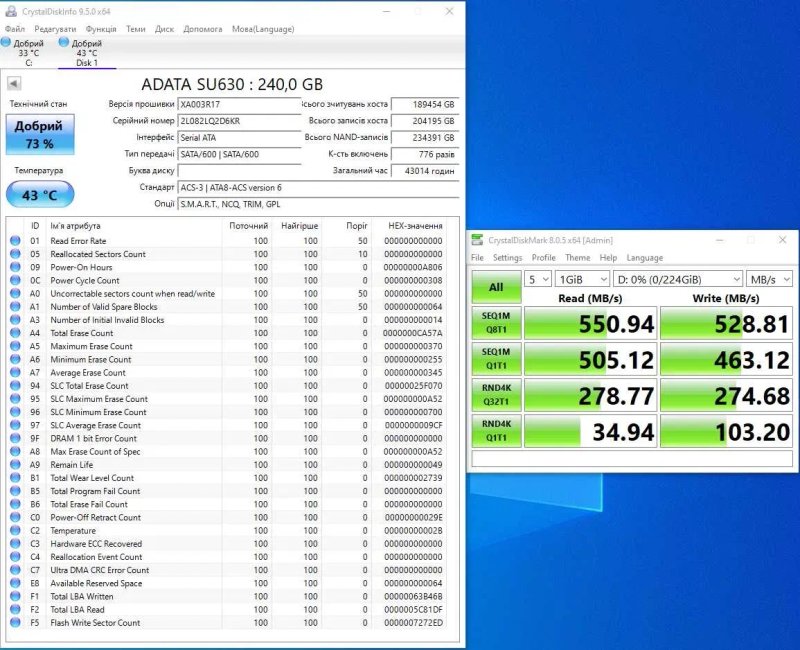The height and width of the screenshot is (650, 800).
Task: Open the test count dropdown showing 5
Action: 538,279
